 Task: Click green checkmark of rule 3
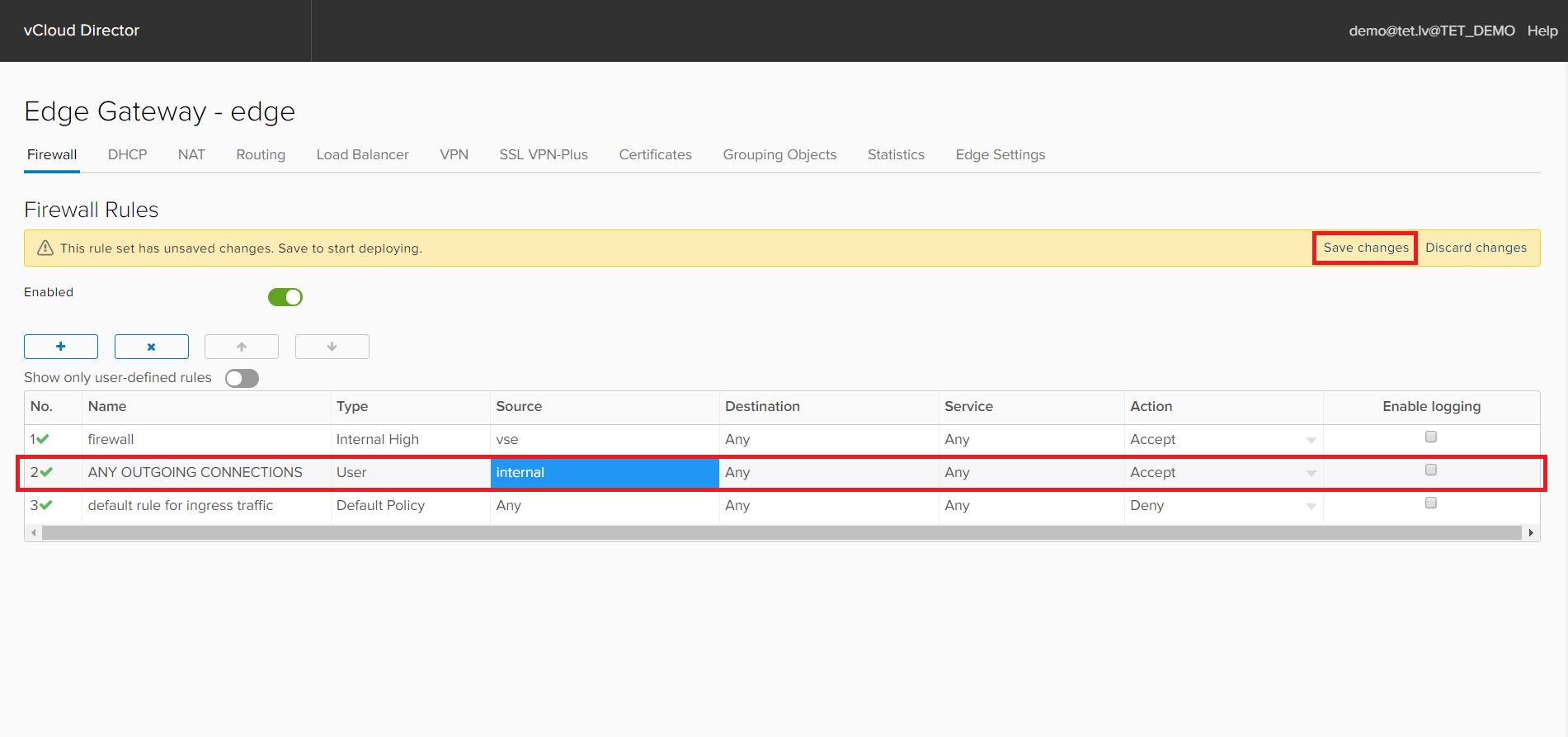click(x=46, y=505)
